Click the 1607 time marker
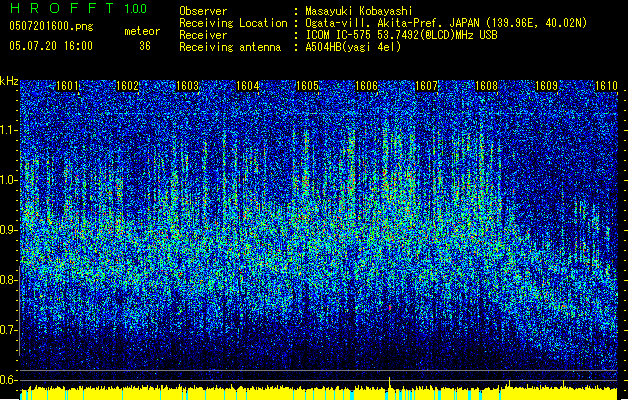Image resolution: width=629 pixels, height=400 pixels. click(x=426, y=86)
